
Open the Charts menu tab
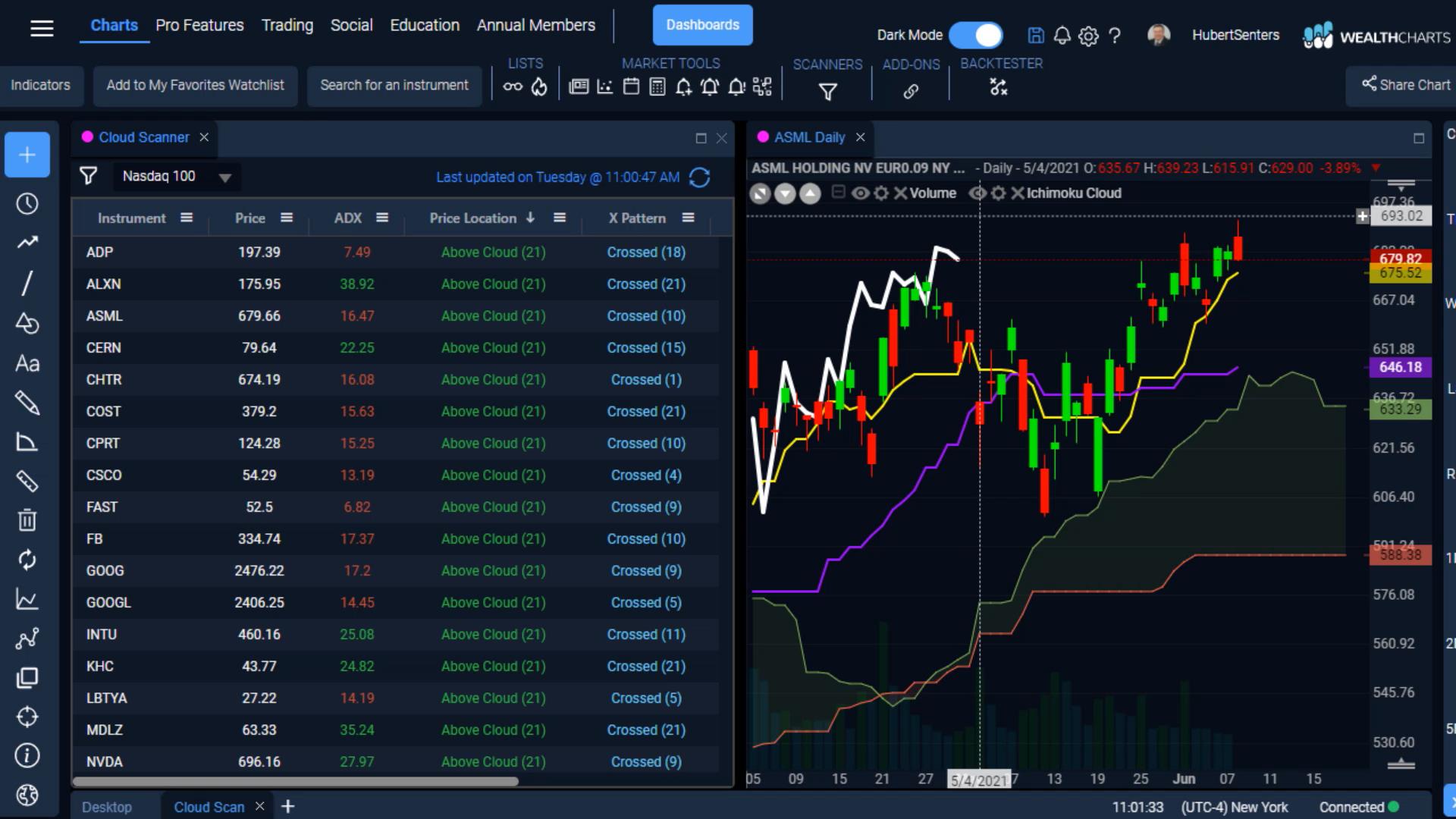[115, 25]
